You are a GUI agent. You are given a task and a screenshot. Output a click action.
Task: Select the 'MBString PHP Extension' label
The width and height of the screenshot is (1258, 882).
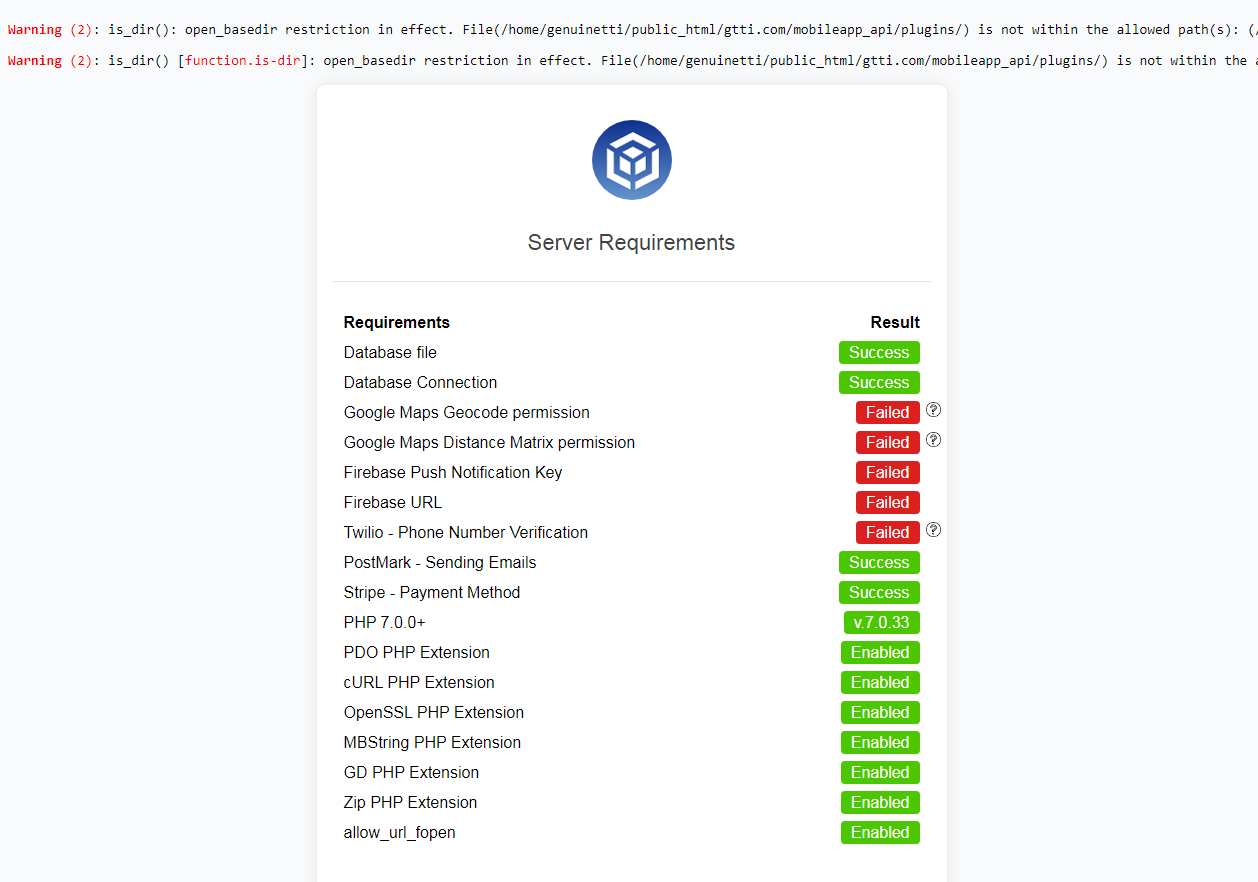tap(432, 742)
